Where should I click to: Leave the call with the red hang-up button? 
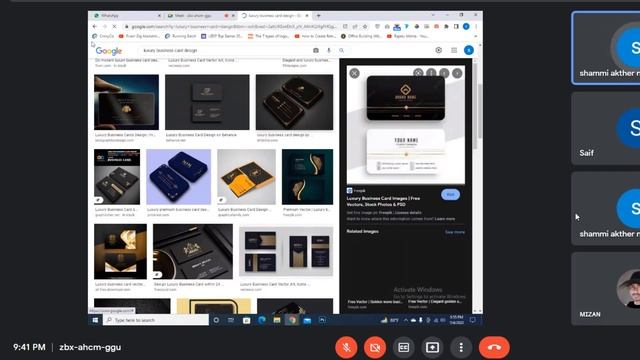[x=494, y=347]
